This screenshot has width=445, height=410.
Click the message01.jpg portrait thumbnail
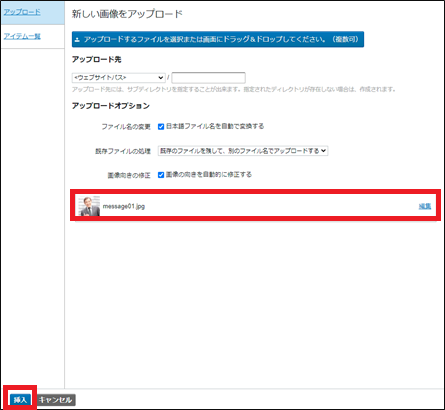(x=88, y=206)
